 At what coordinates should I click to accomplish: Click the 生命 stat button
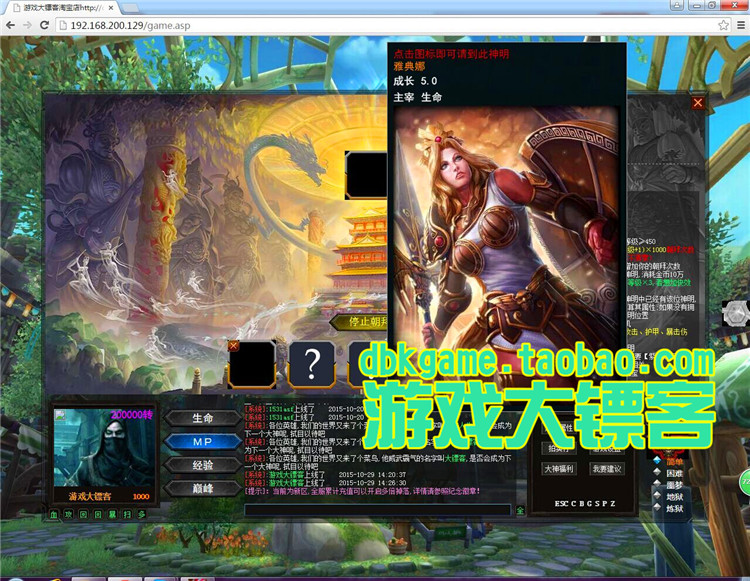(203, 418)
